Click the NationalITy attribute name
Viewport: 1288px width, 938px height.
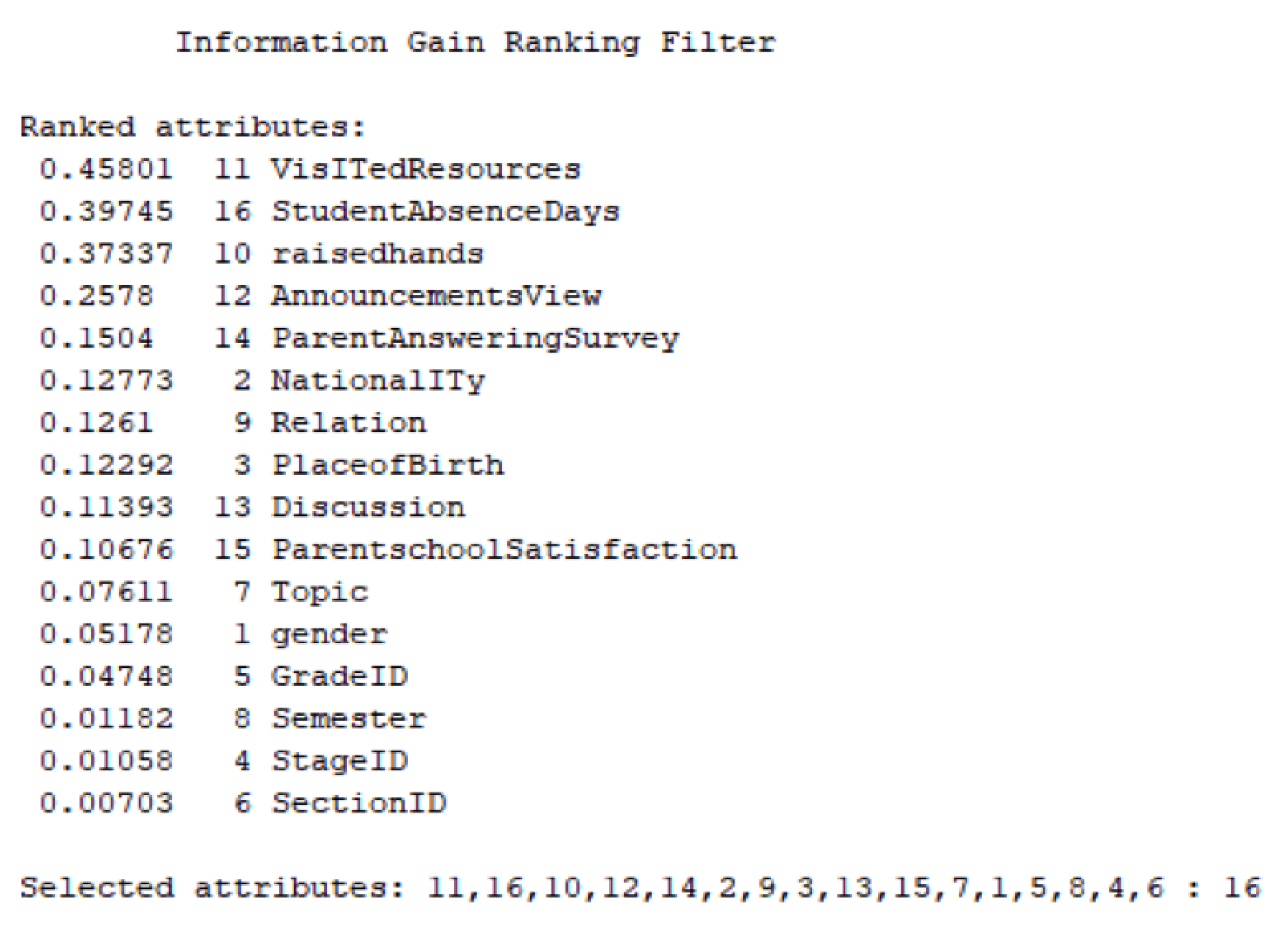point(377,381)
